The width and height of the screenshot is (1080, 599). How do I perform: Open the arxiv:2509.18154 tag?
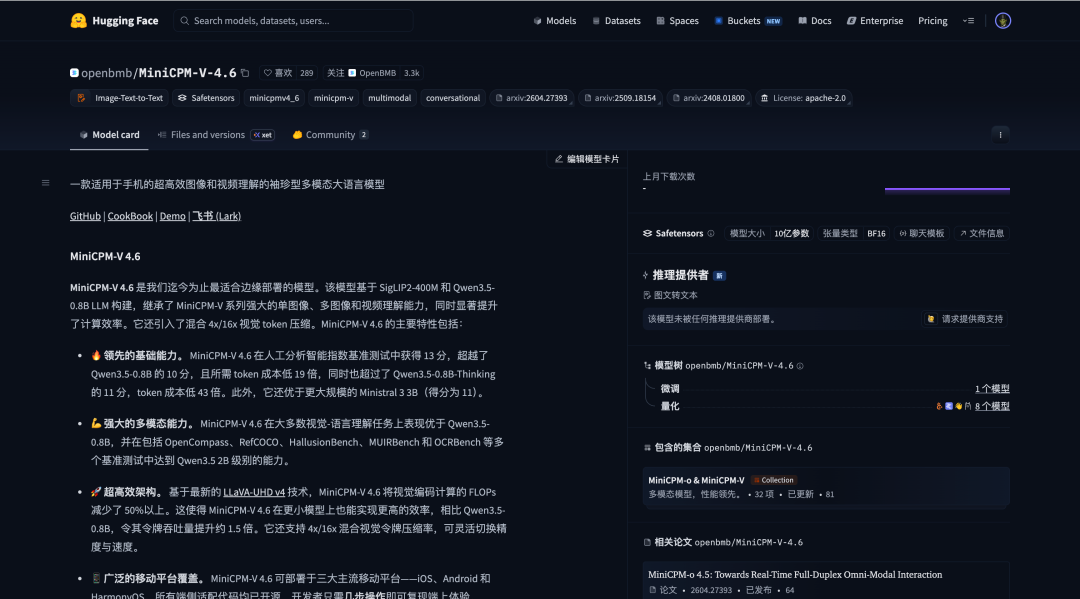click(620, 98)
